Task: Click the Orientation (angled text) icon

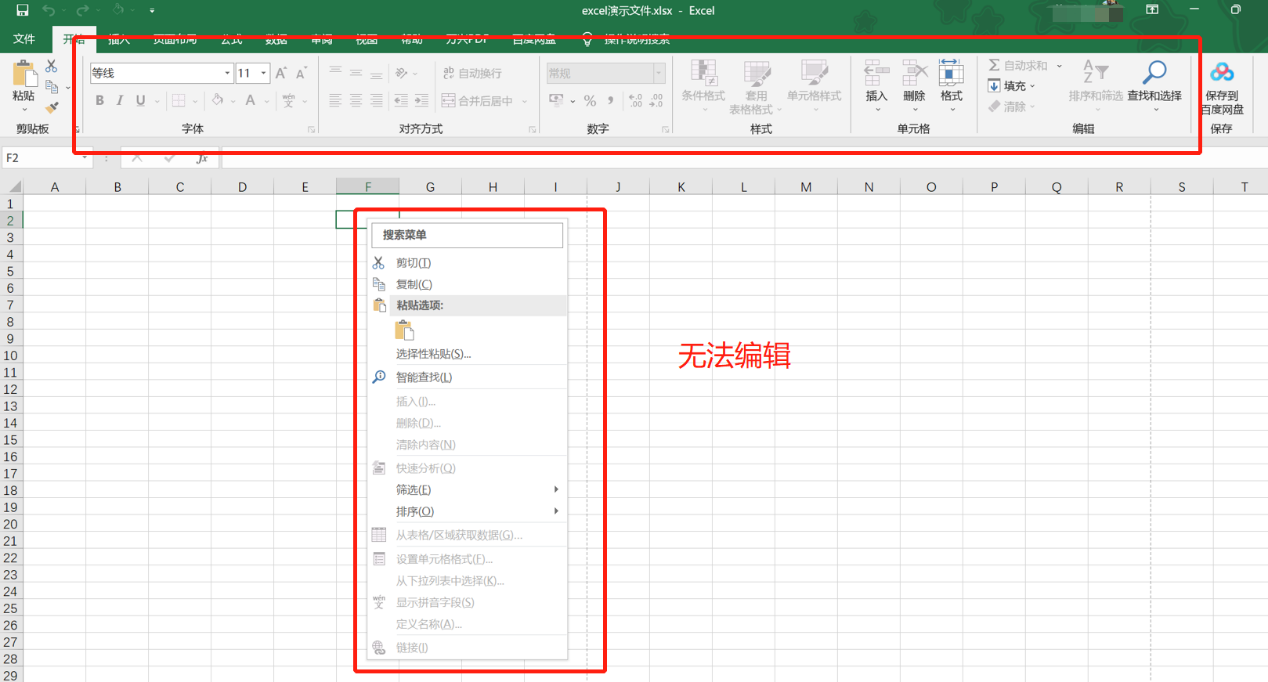Action: tap(401, 73)
